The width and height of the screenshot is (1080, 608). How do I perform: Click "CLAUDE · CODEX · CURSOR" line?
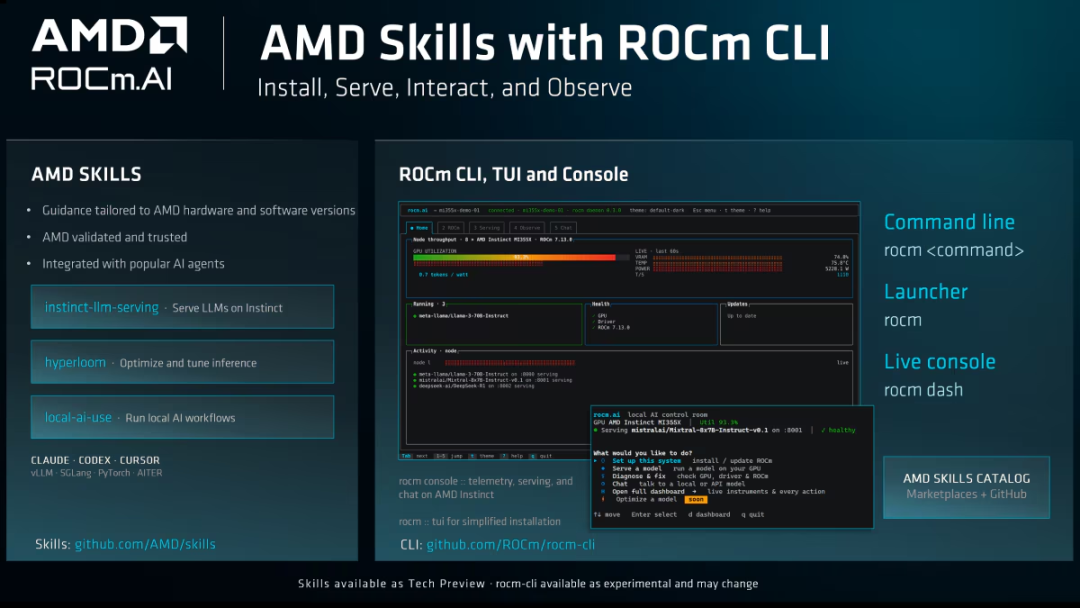click(95, 460)
